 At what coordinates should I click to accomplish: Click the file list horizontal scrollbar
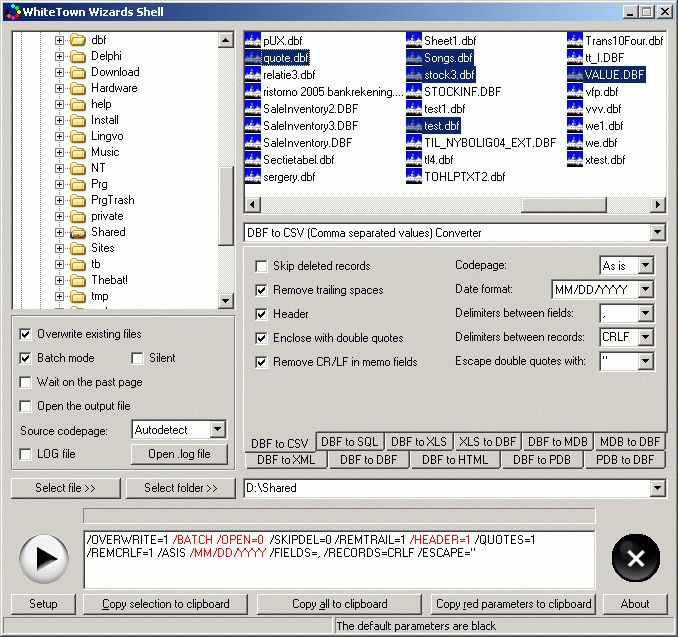455,205
